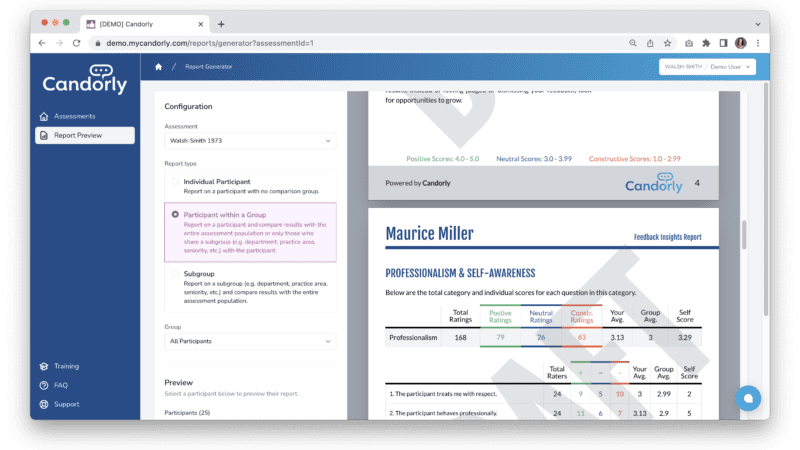Select Participant within a Group radio

175,215
